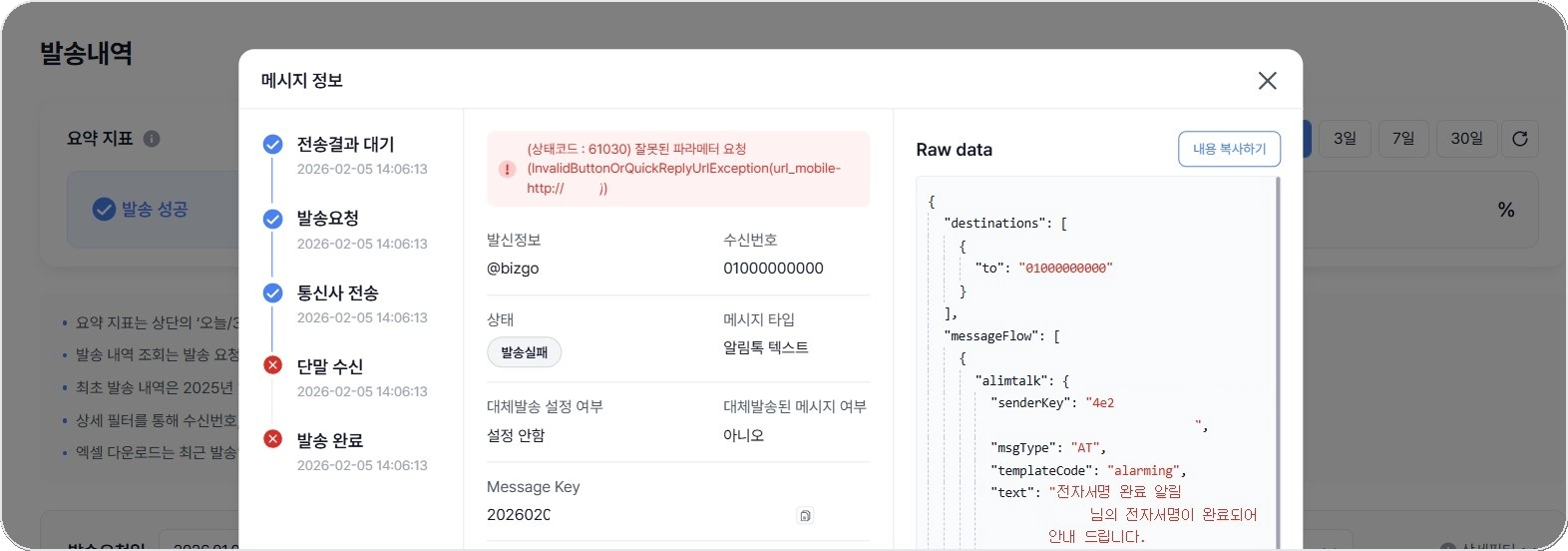Click the 알림톡 텍스트 message type value
This screenshot has height=551, width=1568.
(766, 347)
